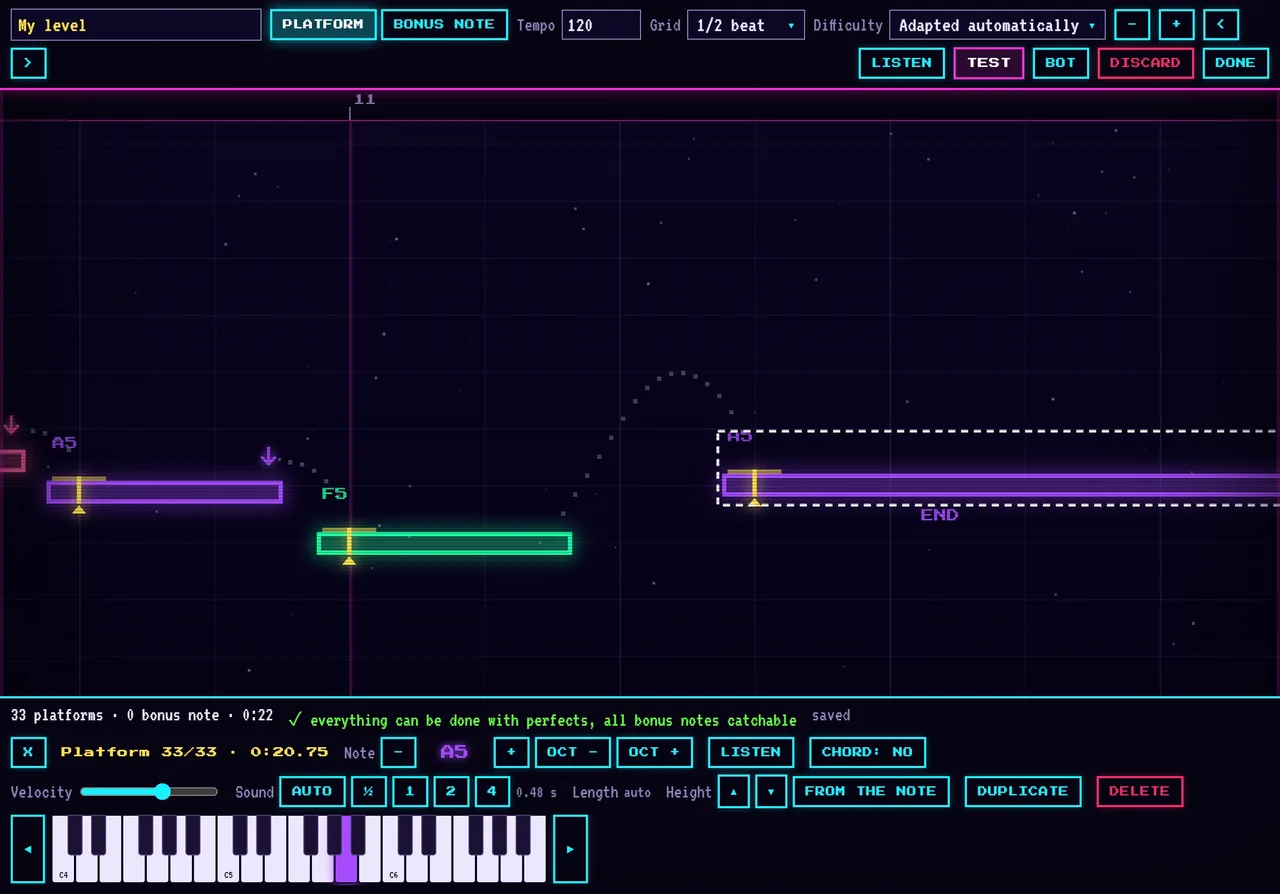Click the top LISTEN button
1280x894 pixels.
coord(901,63)
